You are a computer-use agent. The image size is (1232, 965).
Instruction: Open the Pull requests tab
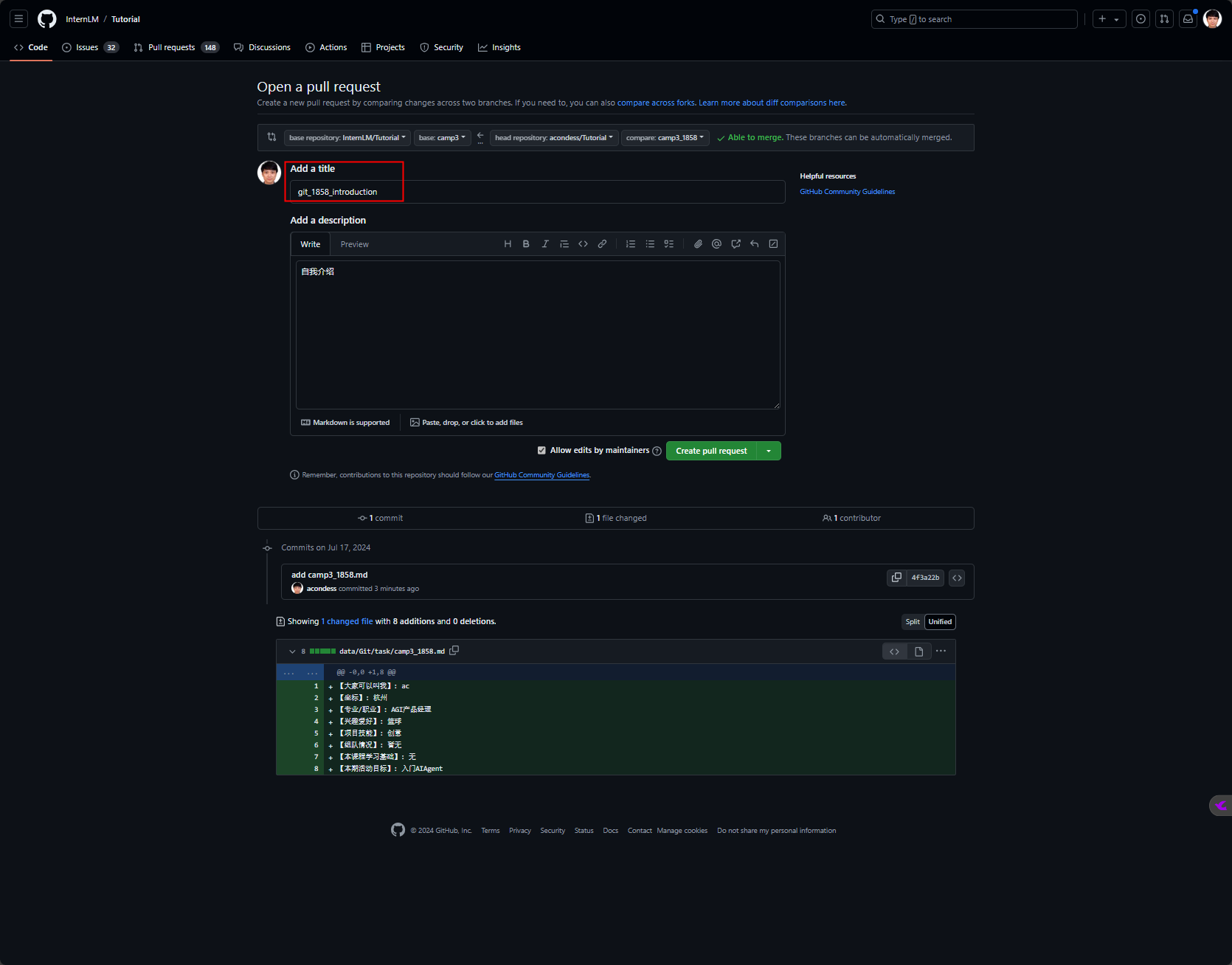pyautogui.click(x=171, y=47)
